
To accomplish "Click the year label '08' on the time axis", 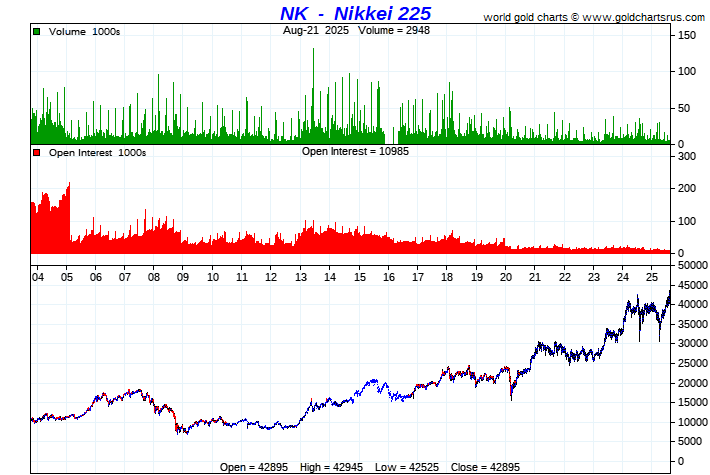I will (154, 277).
